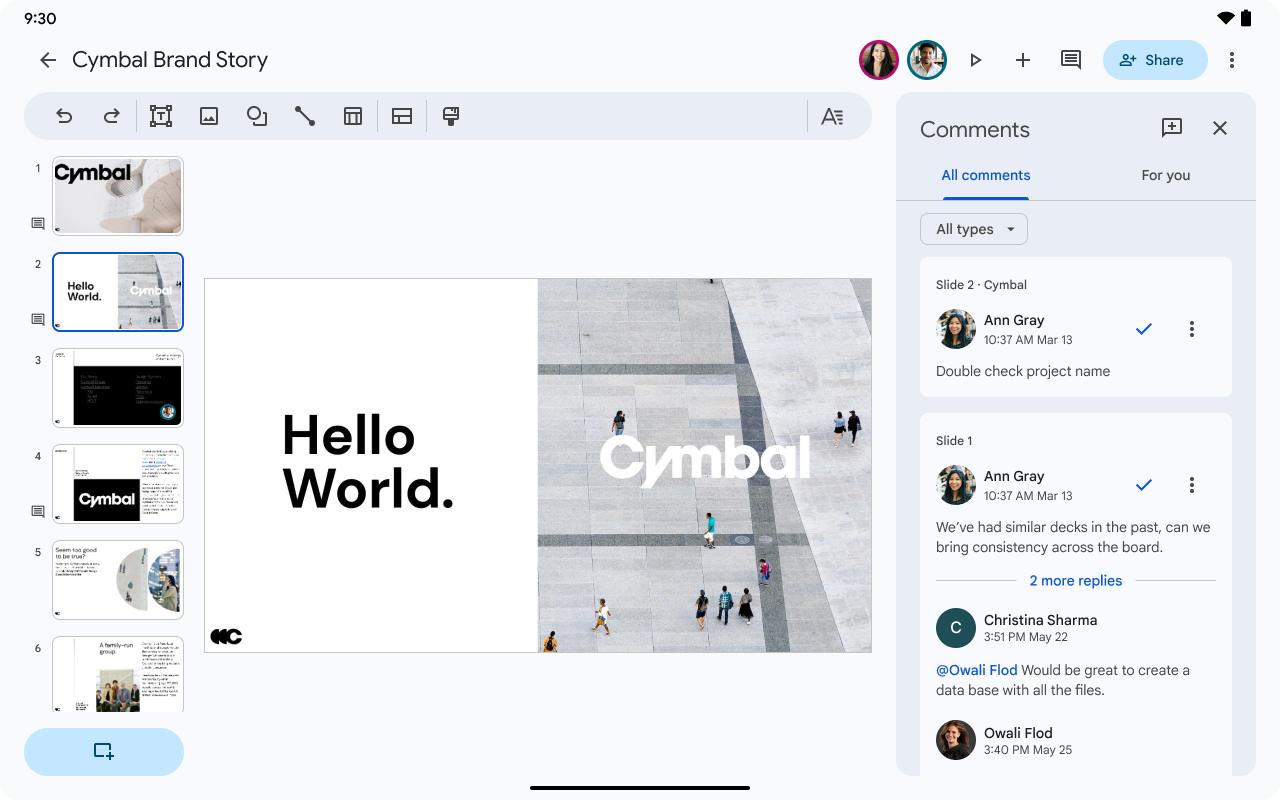Select slide 1 thumbnail
Screen dimensions: 1280x800
pyautogui.click(x=118, y=196)
